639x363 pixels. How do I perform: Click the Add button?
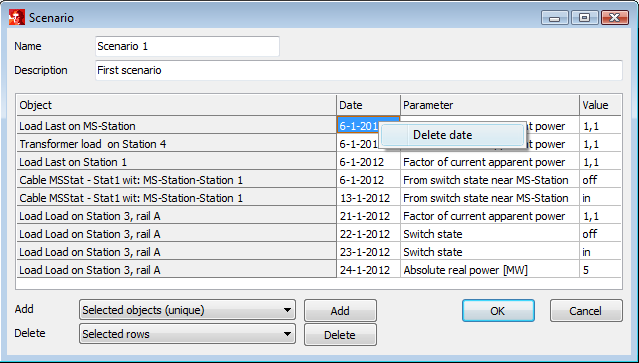[x=340, y=311]
